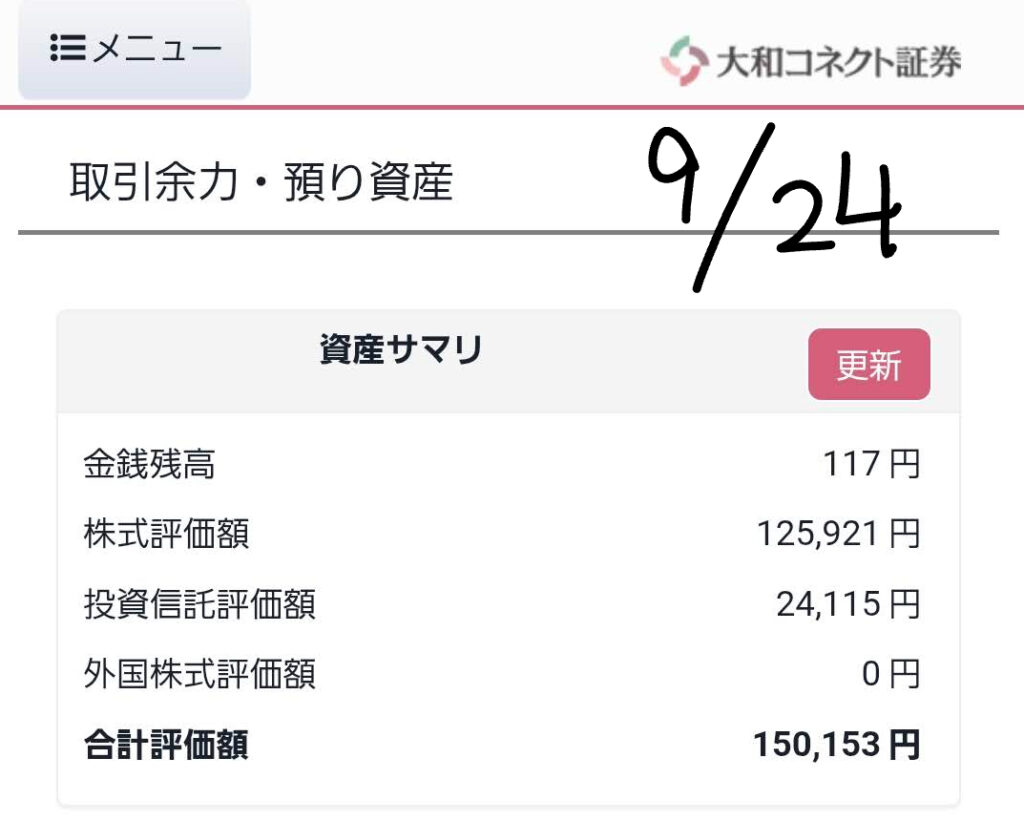Click the 117 円 cash balance value
1024x821 pixels.
click(871, 464)
